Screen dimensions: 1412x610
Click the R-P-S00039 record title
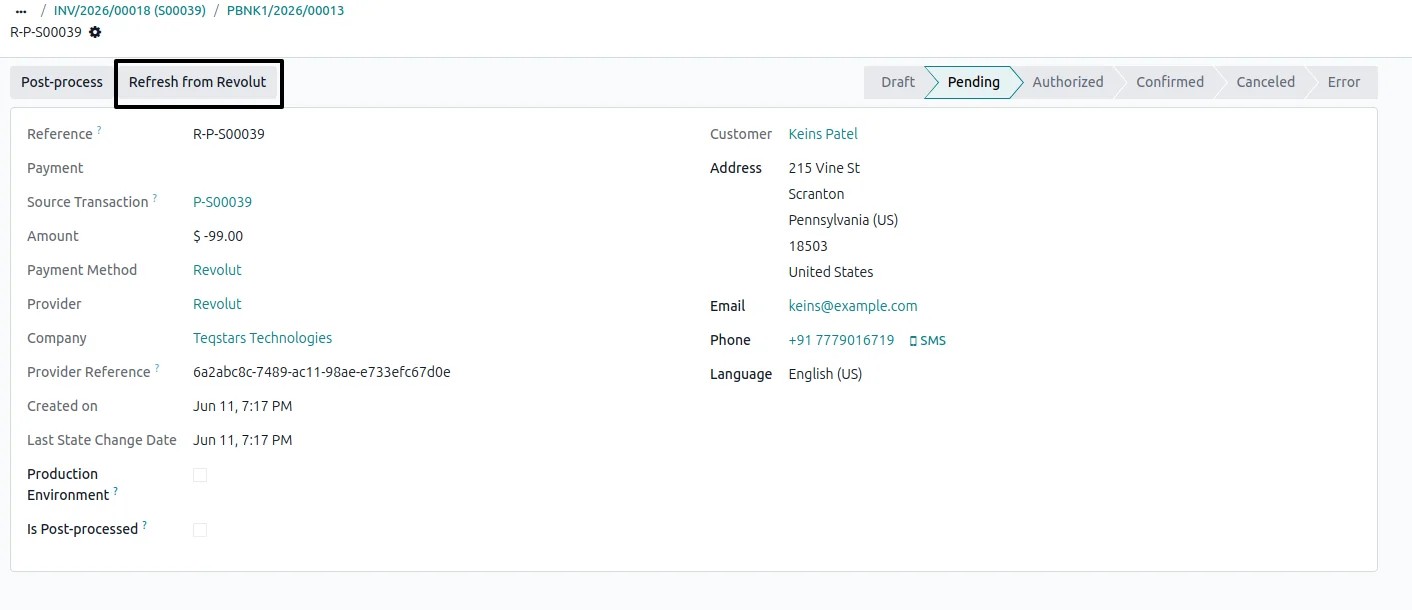46,32
